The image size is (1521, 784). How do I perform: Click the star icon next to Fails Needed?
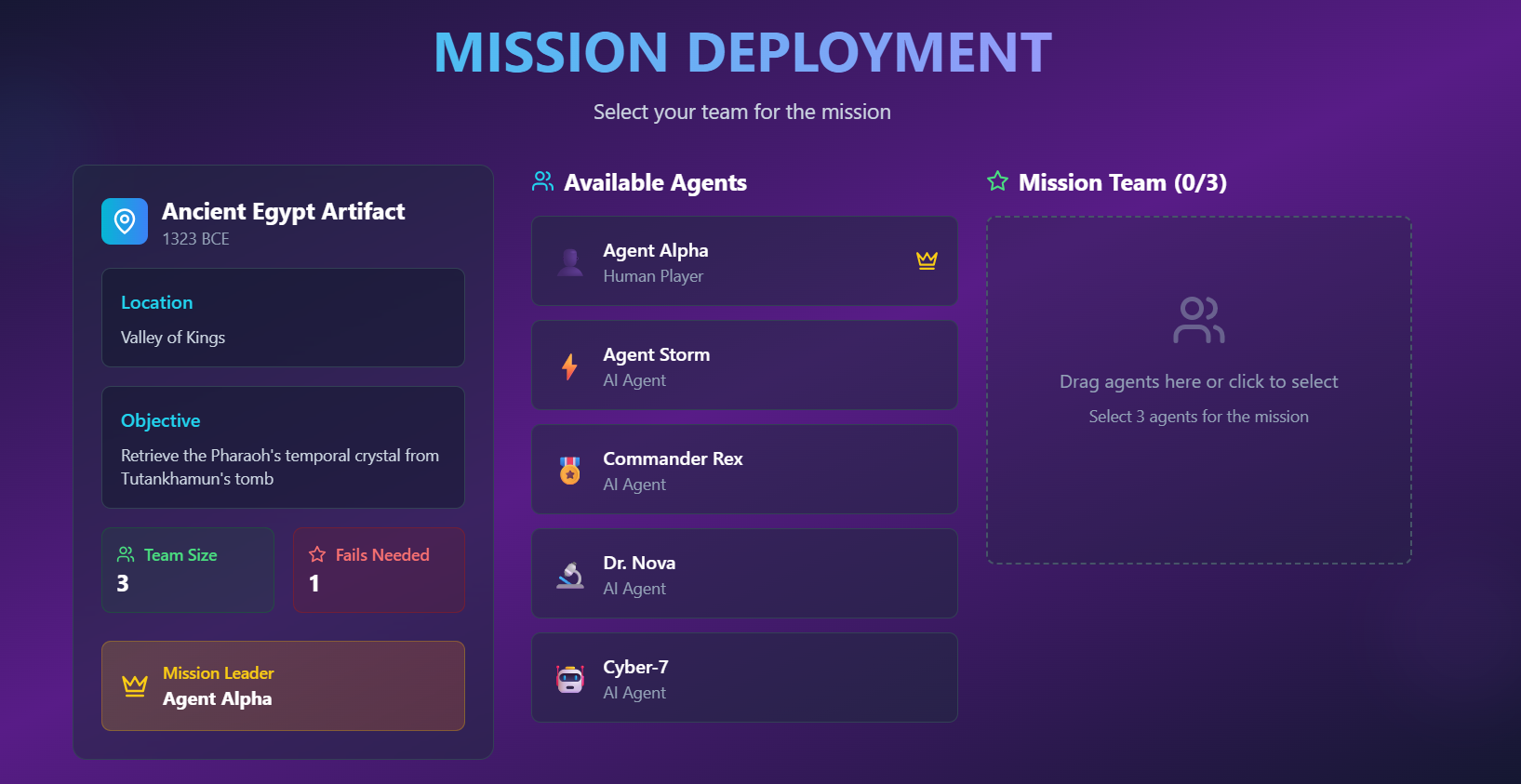[317, 554]
